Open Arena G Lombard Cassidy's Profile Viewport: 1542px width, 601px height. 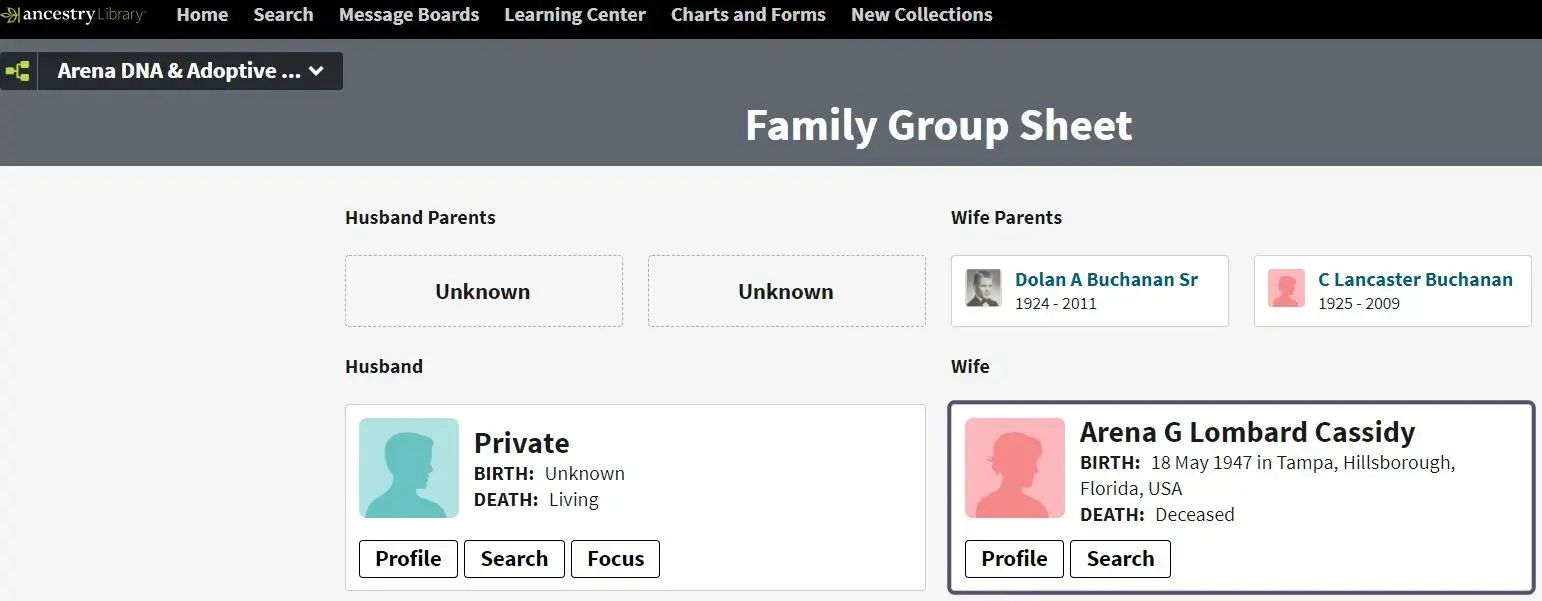tap(1014, 559)
